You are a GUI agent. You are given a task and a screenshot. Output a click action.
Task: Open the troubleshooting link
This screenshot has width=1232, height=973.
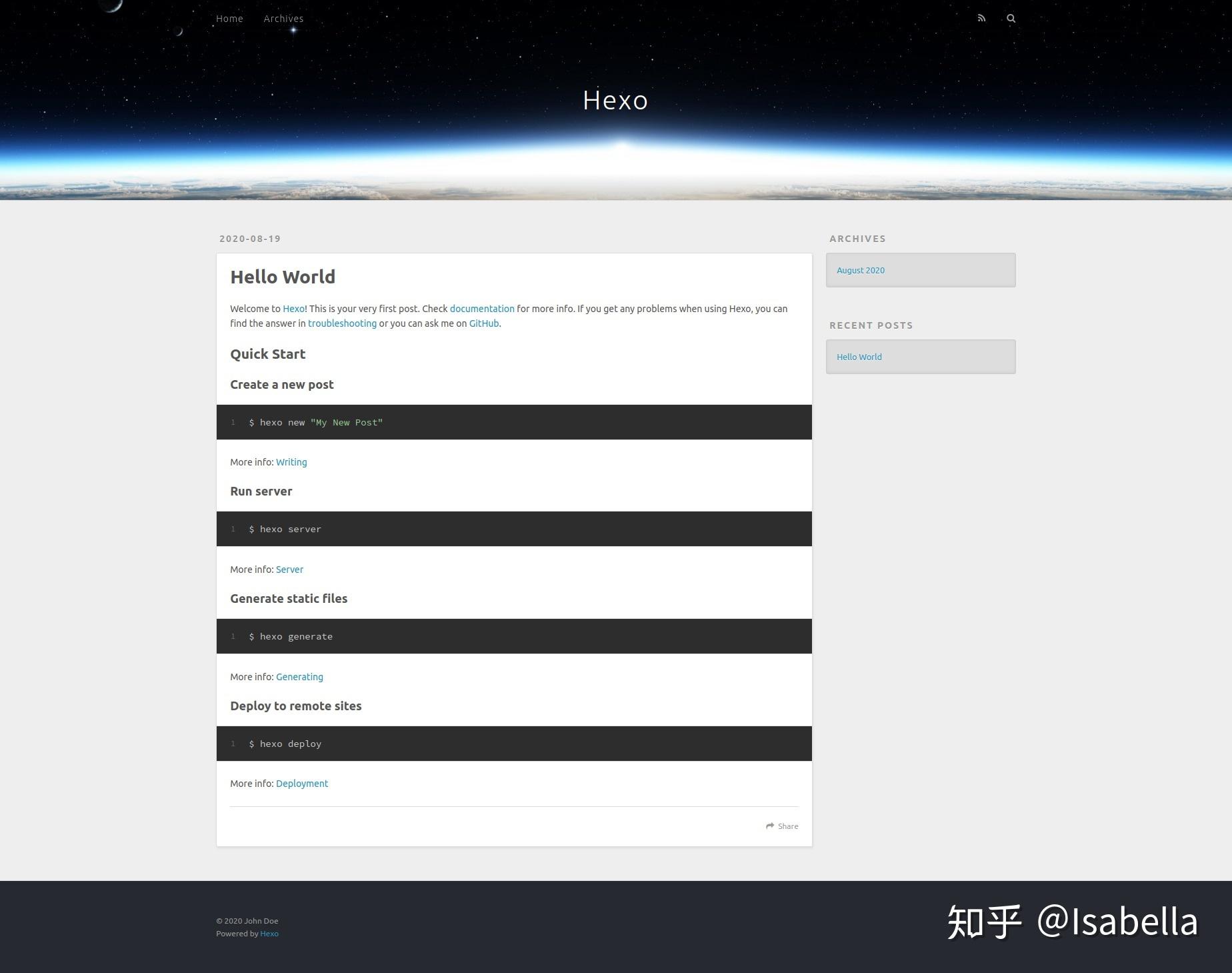point(342,323)
